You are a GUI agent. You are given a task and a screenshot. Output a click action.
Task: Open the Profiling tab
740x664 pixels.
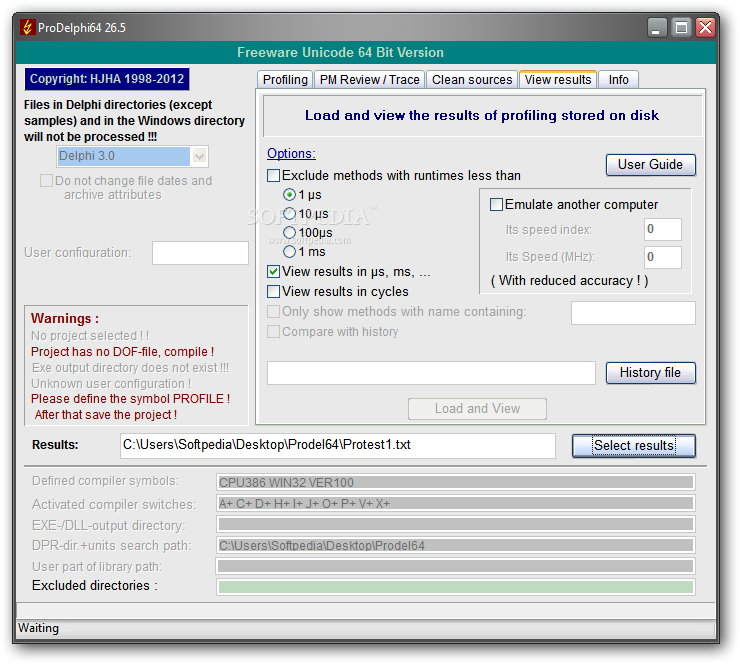pos(285,80)
